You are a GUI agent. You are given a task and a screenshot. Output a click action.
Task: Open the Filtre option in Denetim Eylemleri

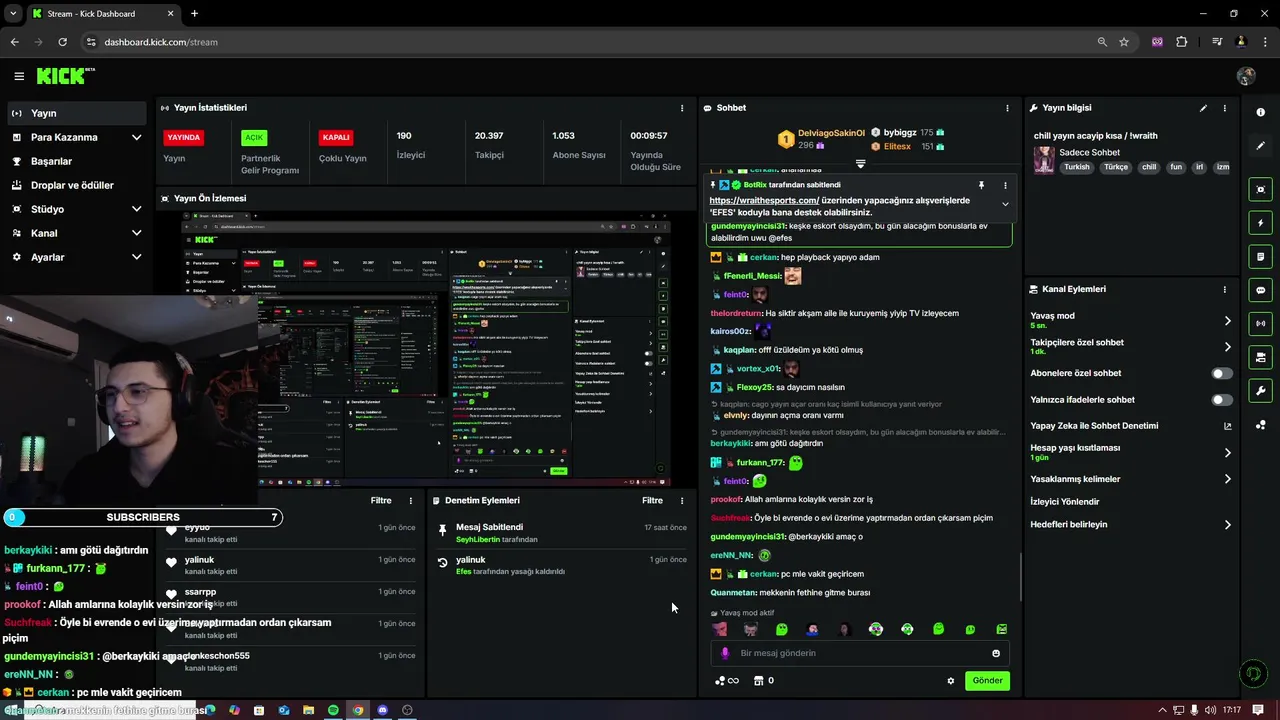pos(652,500)
